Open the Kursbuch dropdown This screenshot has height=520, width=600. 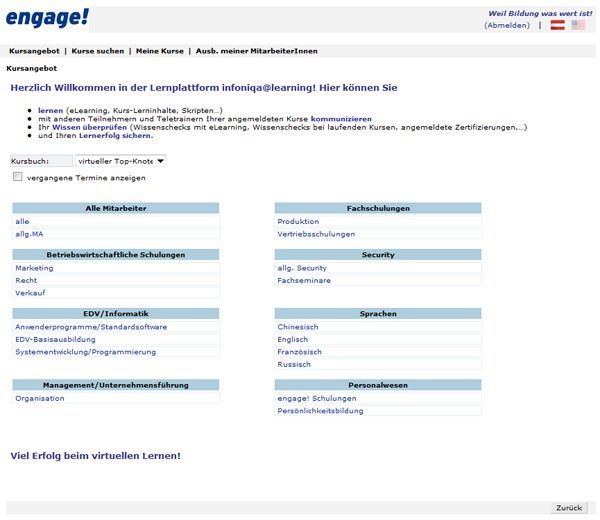click(121, 161)
